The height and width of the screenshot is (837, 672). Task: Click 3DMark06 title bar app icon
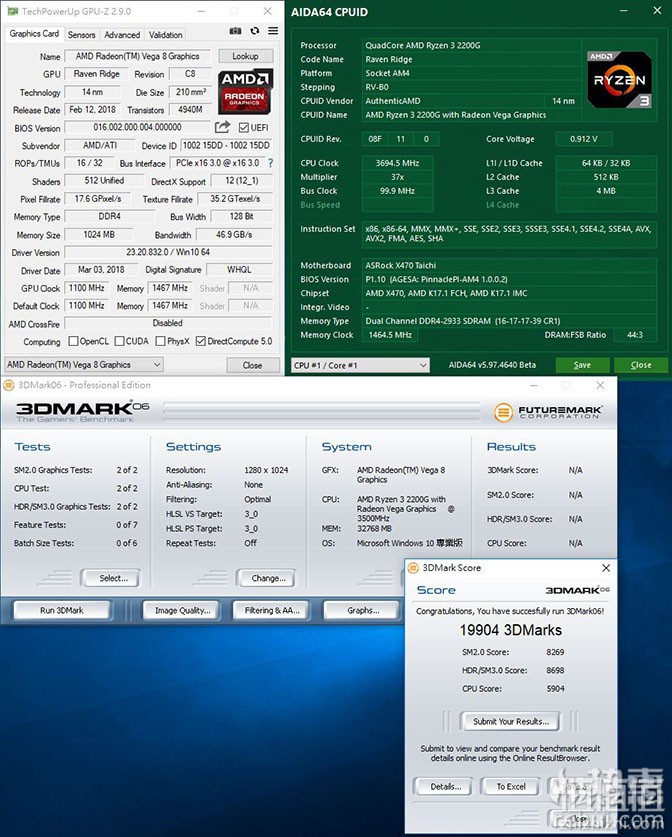pos(9,385)
